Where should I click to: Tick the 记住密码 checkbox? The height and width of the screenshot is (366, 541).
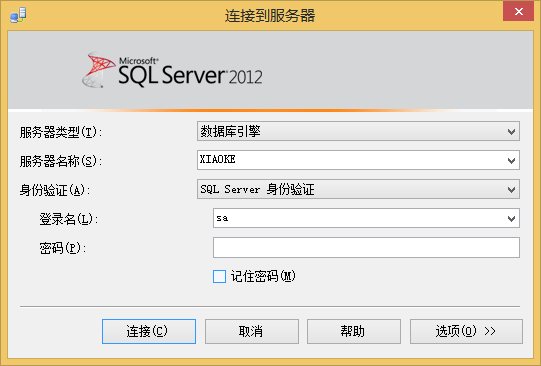click(x=219, y=276)
